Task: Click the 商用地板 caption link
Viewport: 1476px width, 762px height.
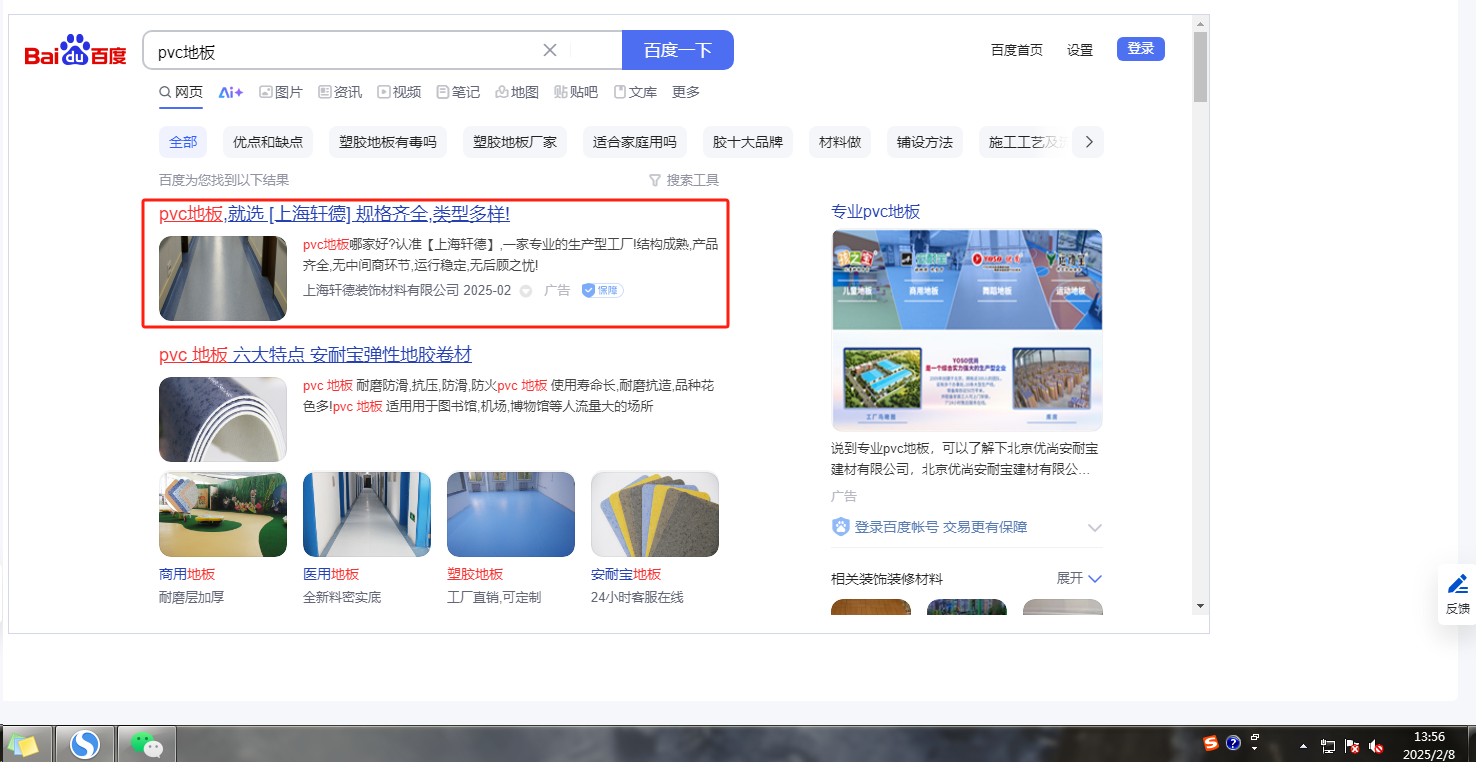Action: (x=187, y=574)
